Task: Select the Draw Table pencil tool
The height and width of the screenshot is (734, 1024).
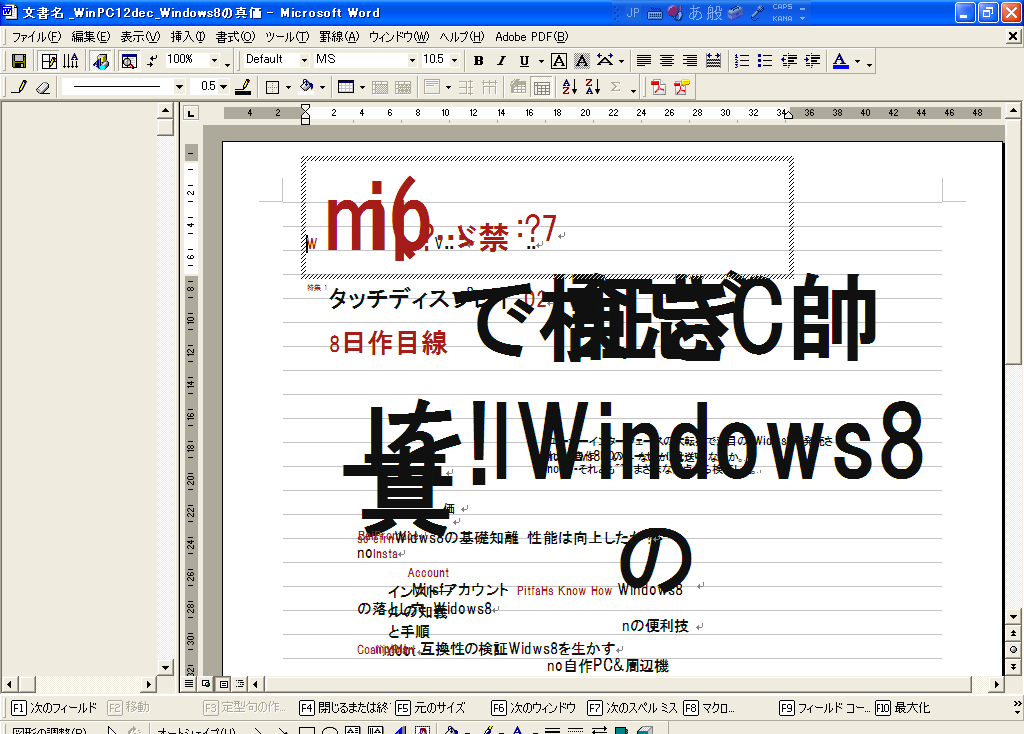Action: (x=20, y=87)
